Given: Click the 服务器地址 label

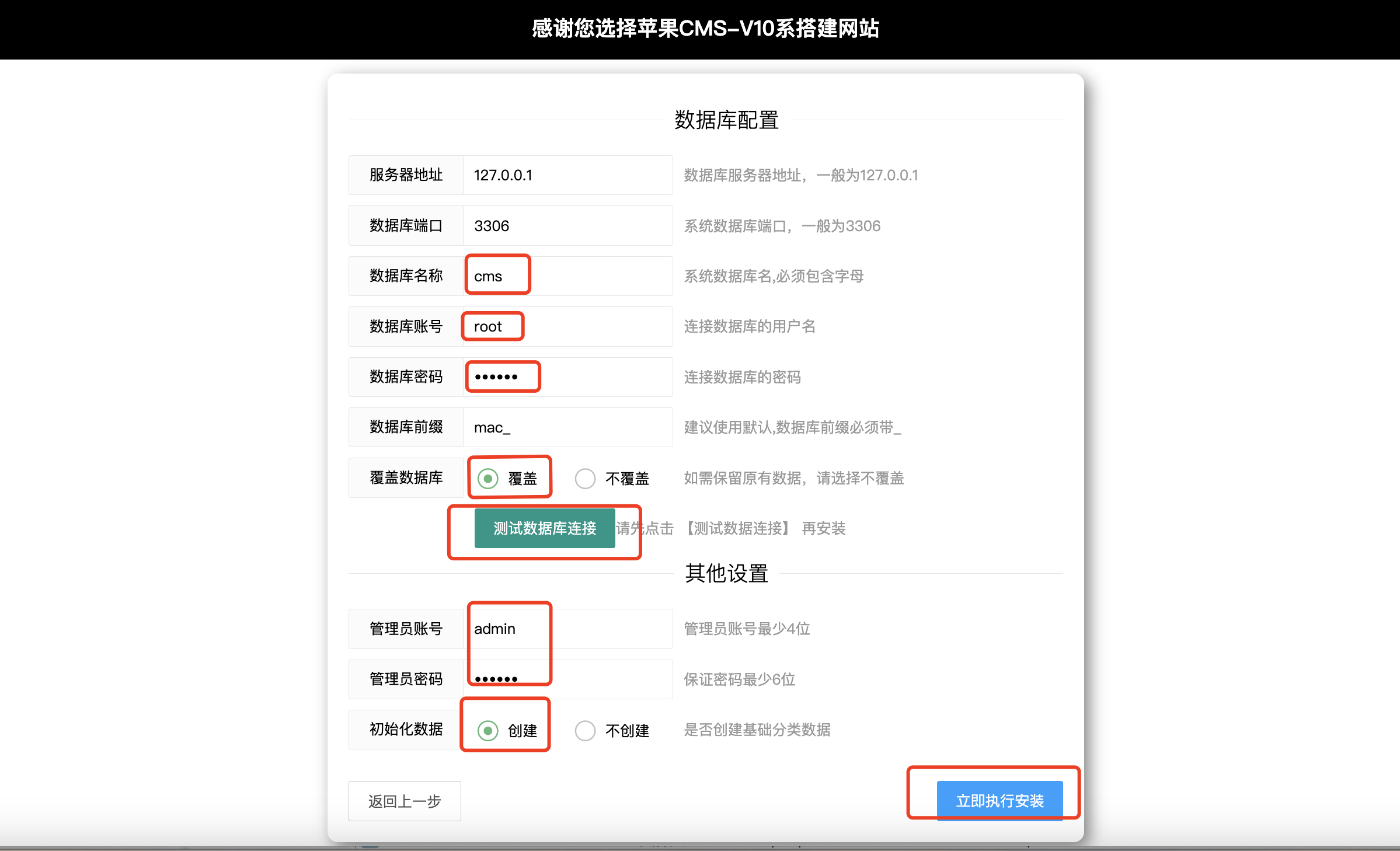Looking at the screenshot, I should [406, 175].
